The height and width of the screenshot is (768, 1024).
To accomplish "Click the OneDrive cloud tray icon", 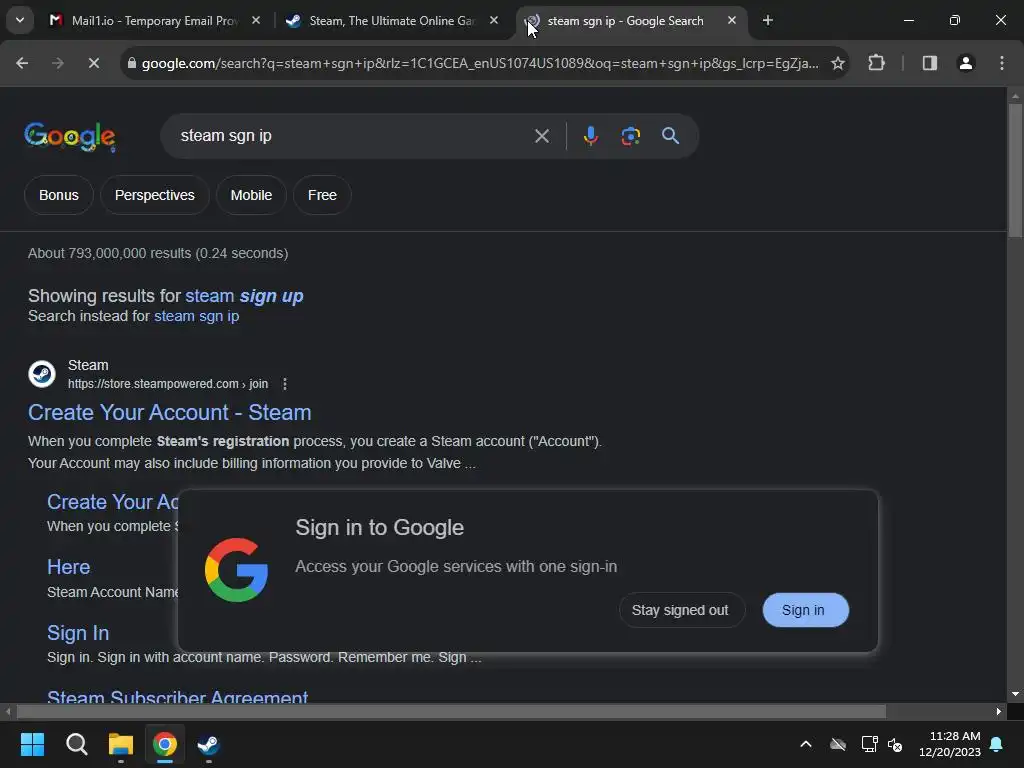I will click(x=838, y=744).
